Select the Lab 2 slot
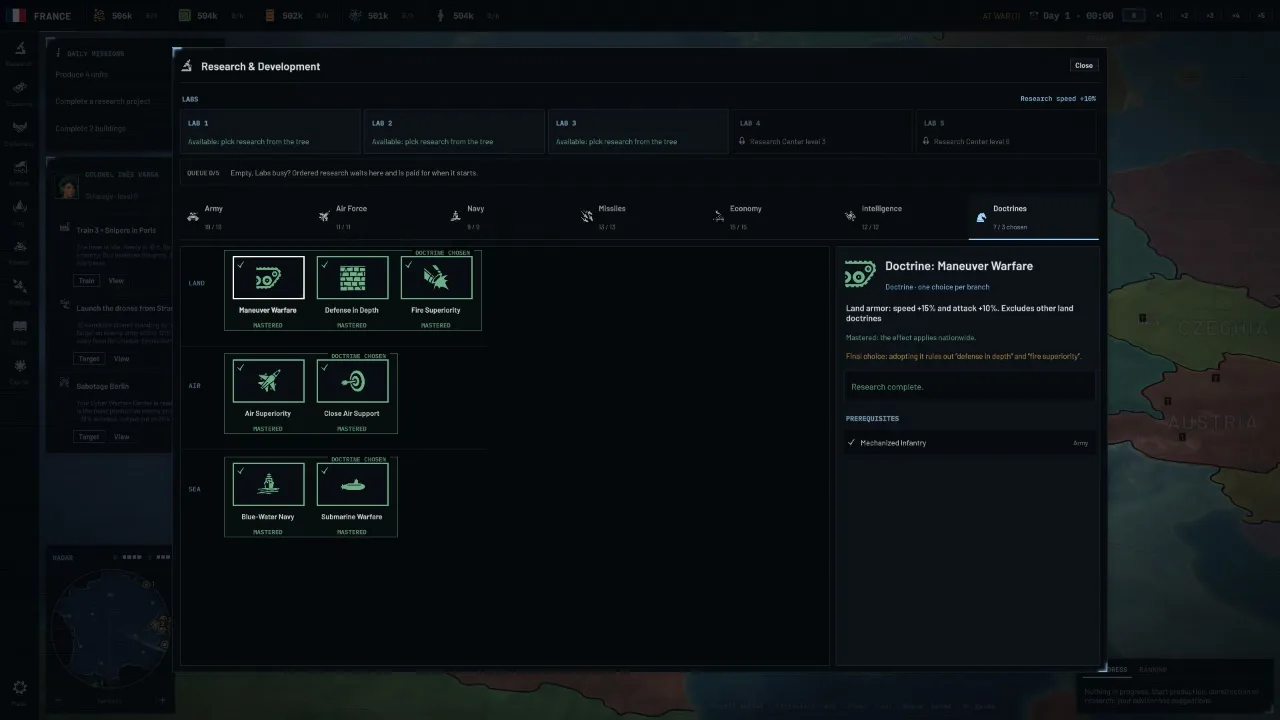This screenshot has width=1280, height=720. 454,132
